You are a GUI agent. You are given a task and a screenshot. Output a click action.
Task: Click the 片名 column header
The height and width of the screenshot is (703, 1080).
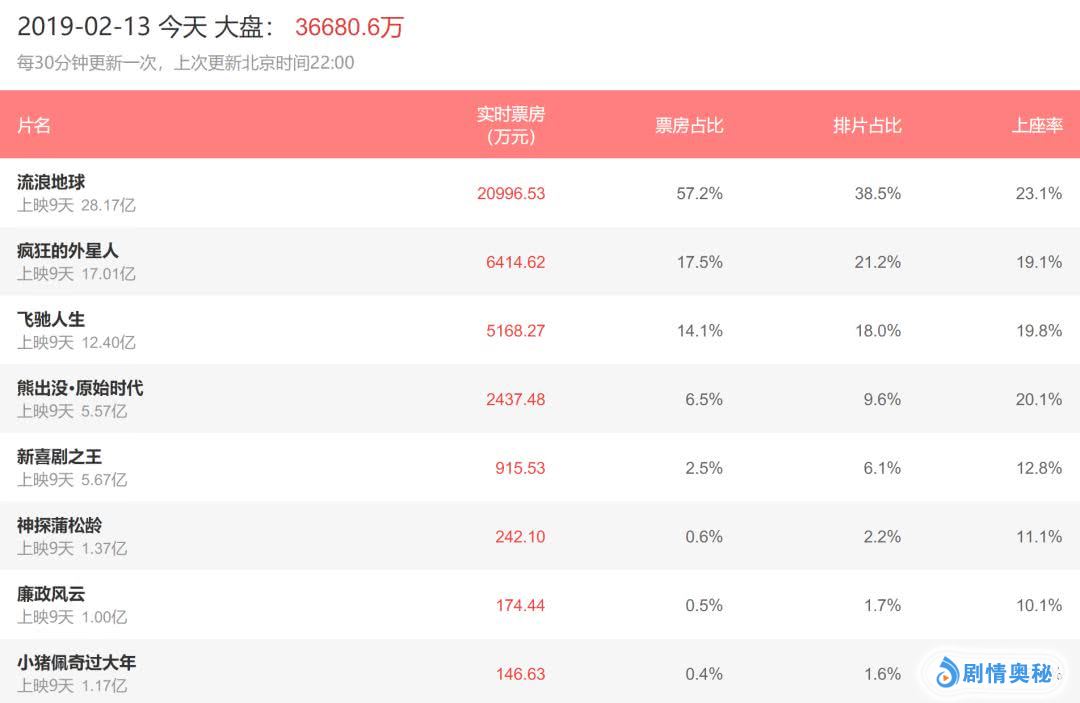click(34, 125)
